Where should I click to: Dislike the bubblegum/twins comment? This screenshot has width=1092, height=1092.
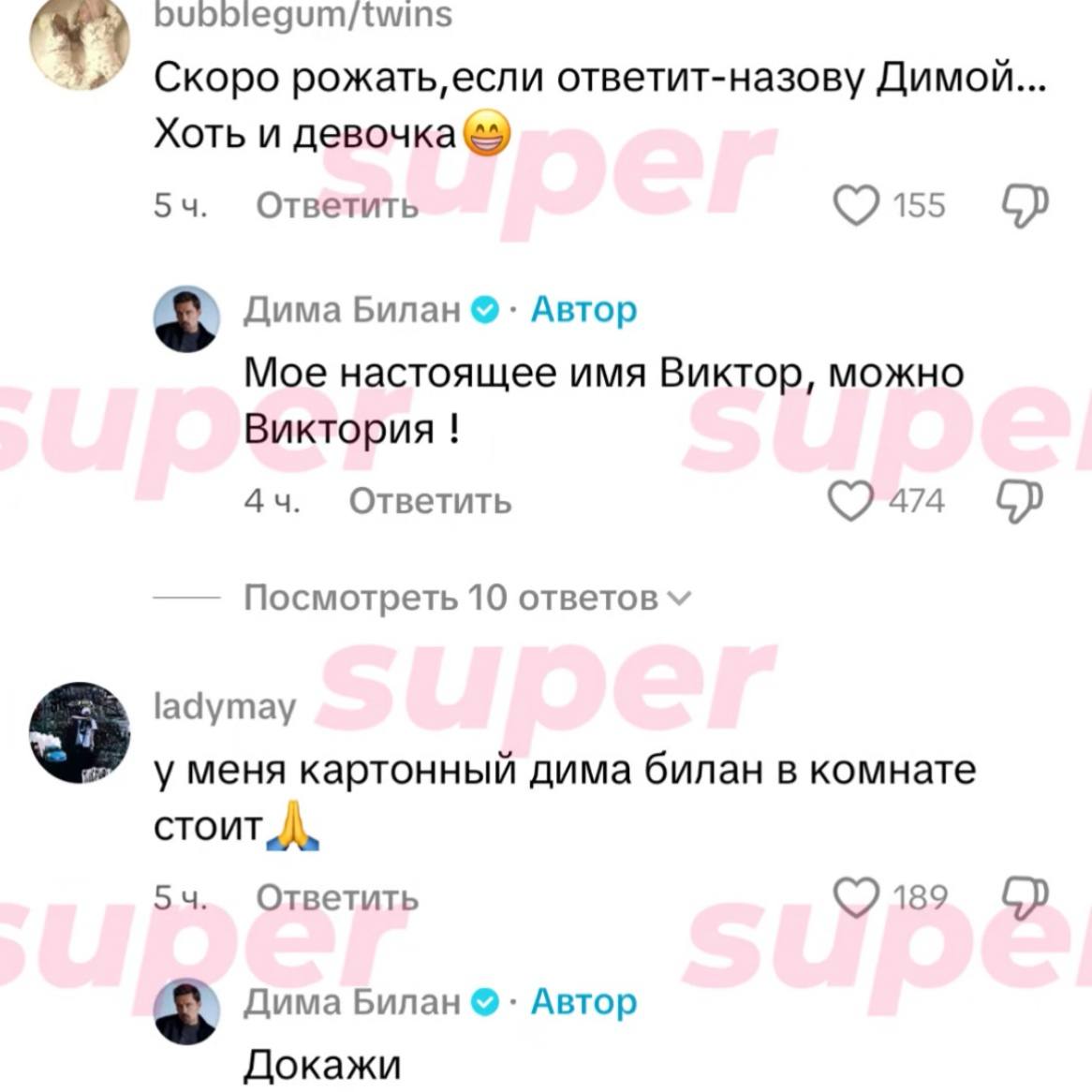(1025, 205)
